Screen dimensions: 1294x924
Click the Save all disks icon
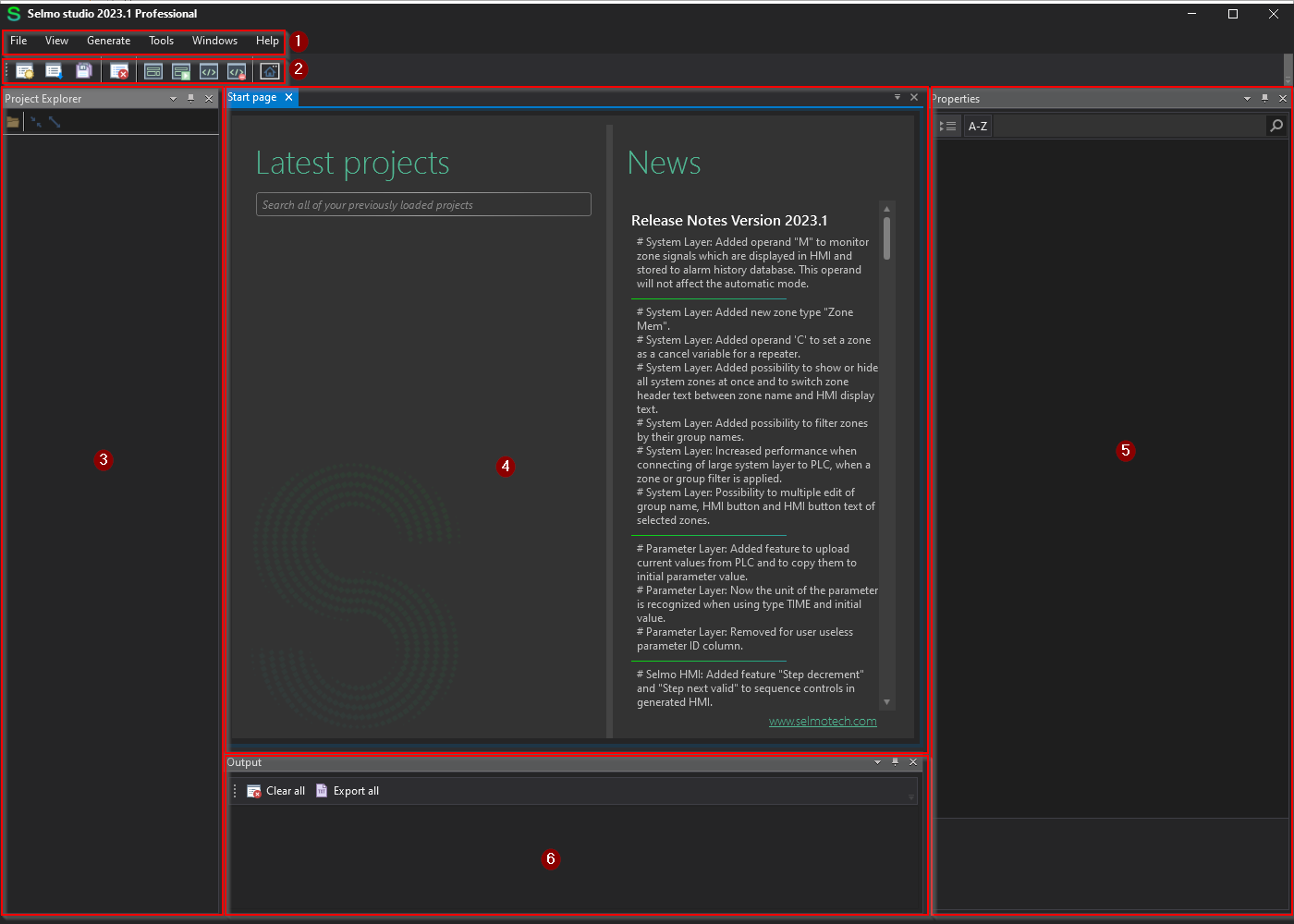click(x=83, y=71)
